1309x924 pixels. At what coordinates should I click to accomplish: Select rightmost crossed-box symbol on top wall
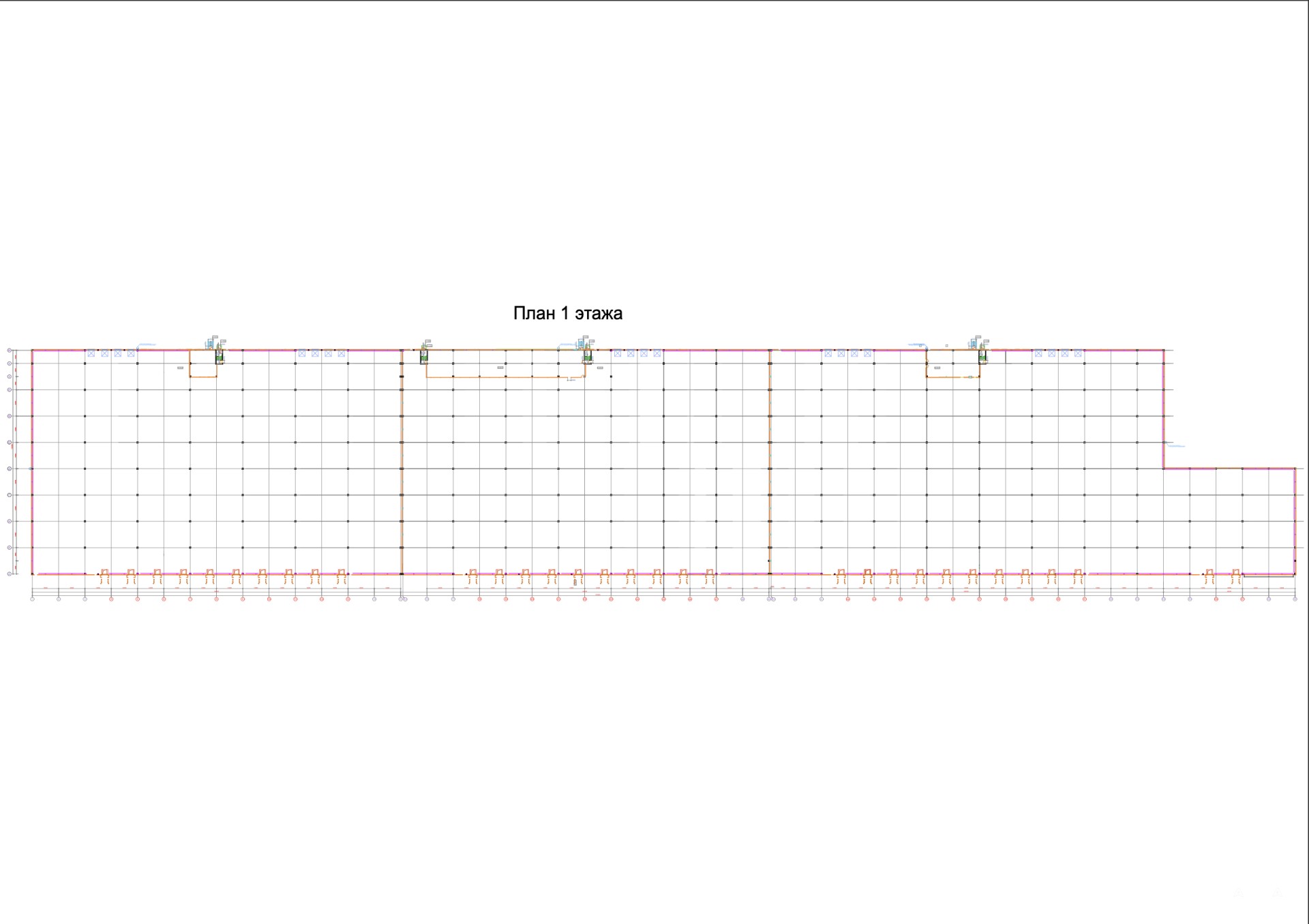(1078, 353)
